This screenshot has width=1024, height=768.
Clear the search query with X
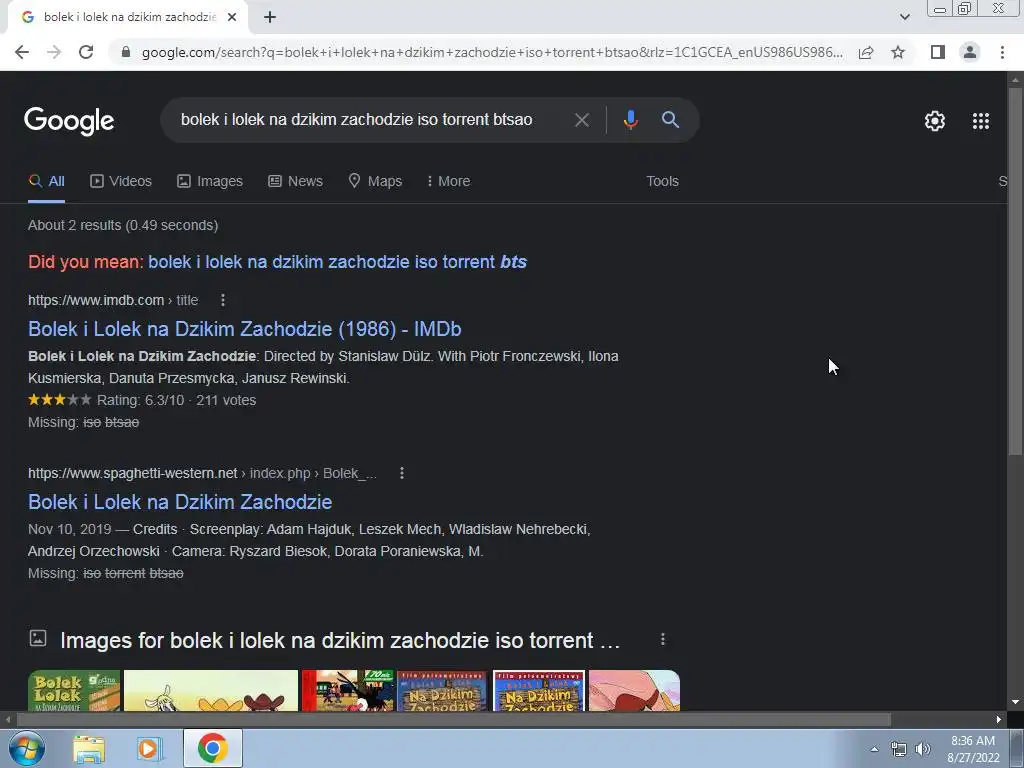pyautogui.click(x=581, y=120)
